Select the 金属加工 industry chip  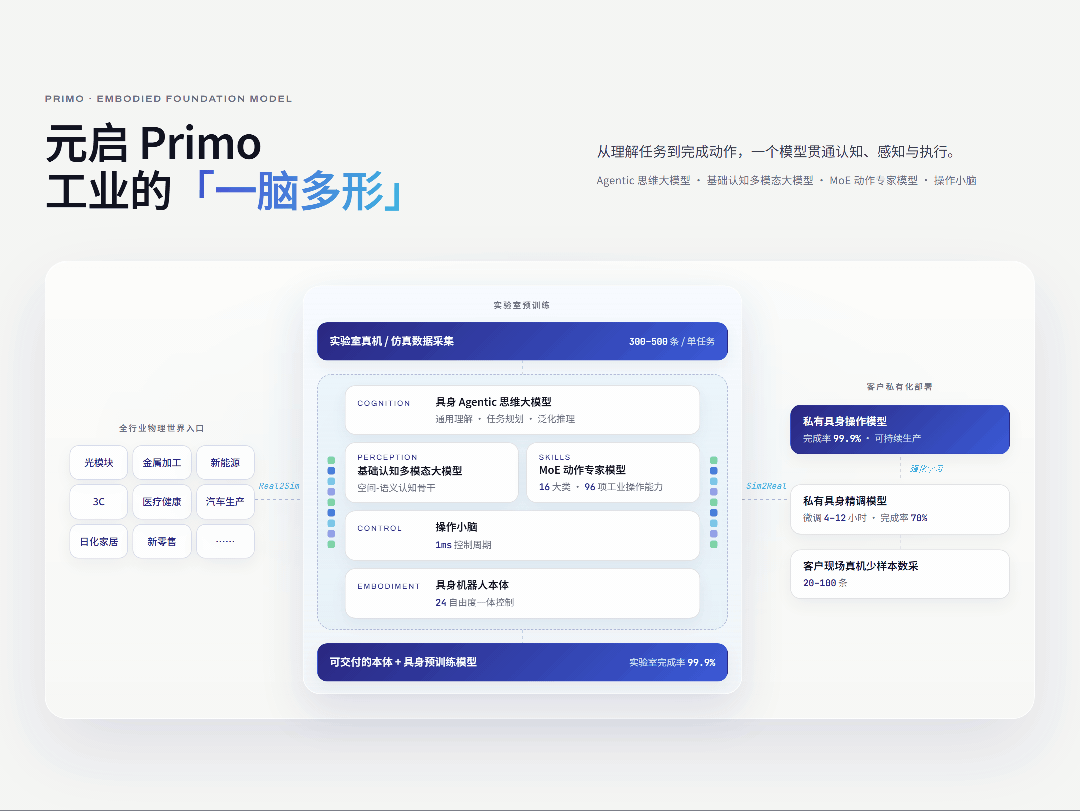click(x=162, y=462)
